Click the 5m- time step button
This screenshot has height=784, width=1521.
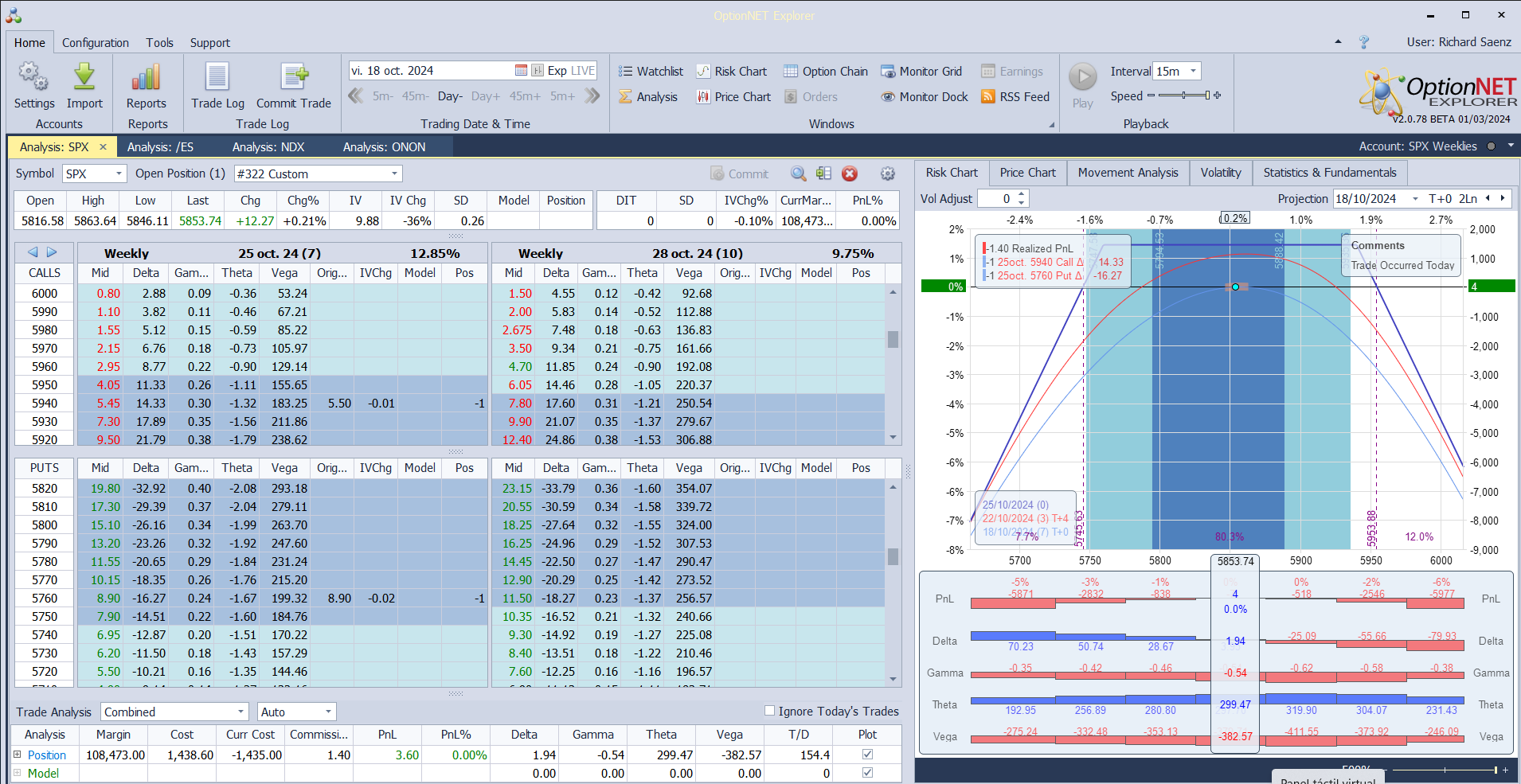point(383,96)
